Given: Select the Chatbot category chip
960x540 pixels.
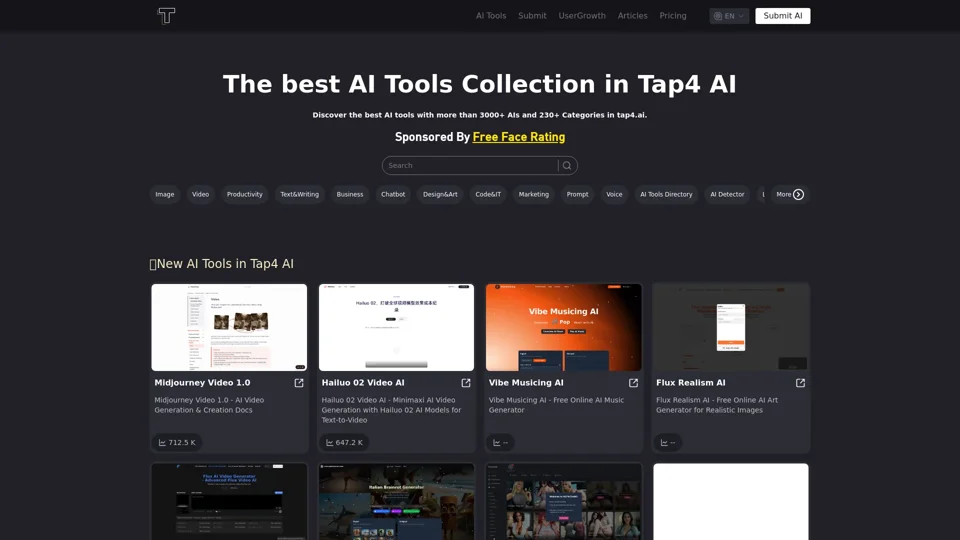Looking at the screenshot, I should tap(393, 195).
